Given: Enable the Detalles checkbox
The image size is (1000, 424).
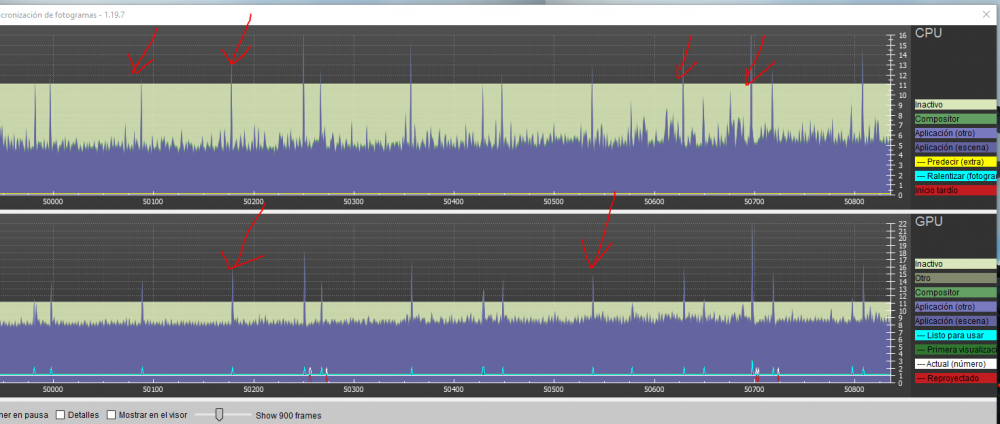Looking at the screenshot, I should [61, 414].
